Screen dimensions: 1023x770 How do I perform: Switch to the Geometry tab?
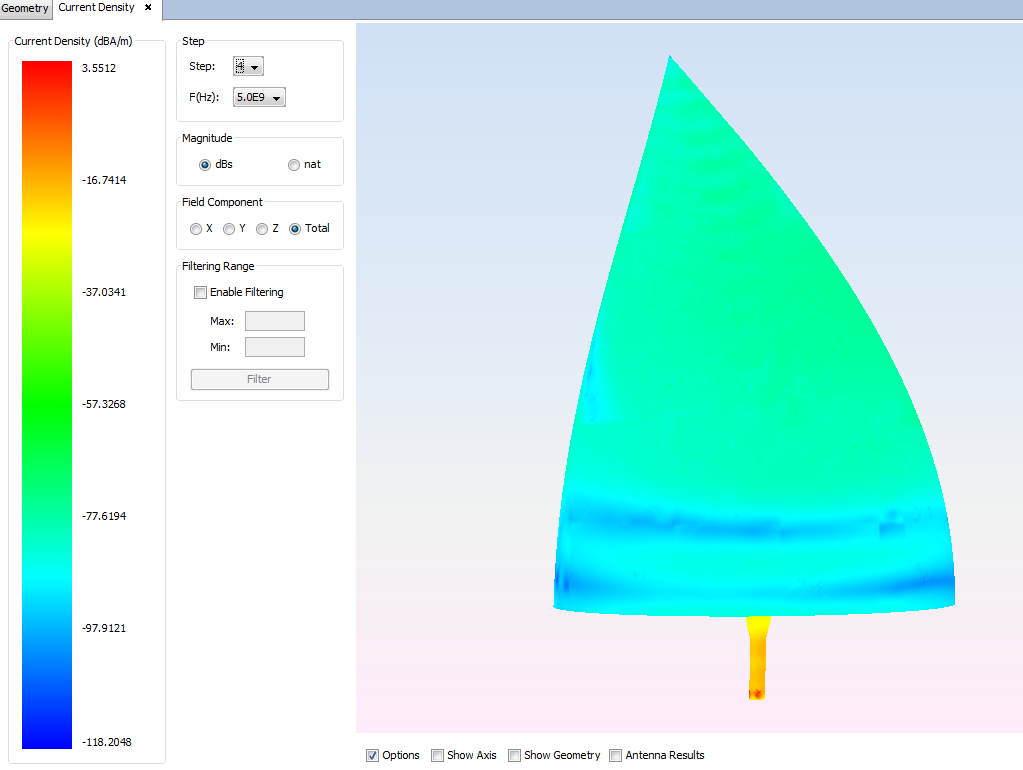25,8
